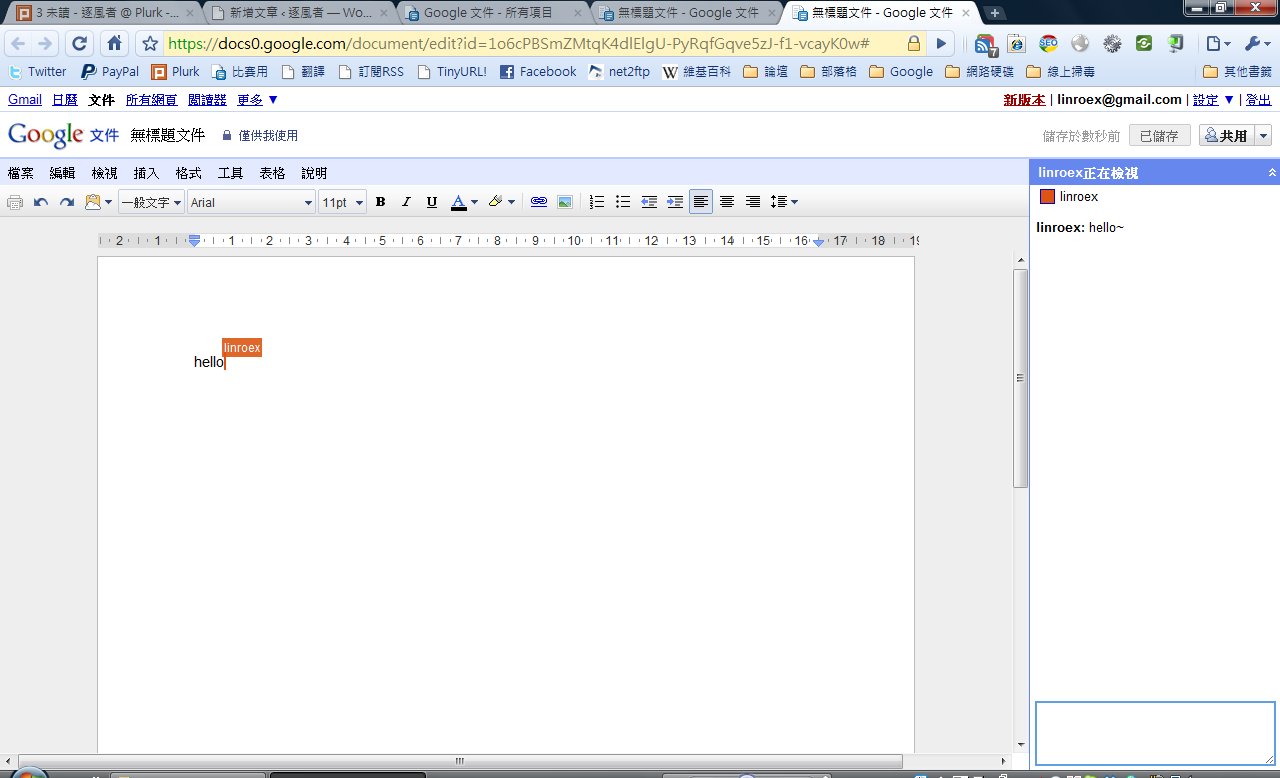
Task: Open the 工具 (Tools) menu
Action: click(230, 173)
